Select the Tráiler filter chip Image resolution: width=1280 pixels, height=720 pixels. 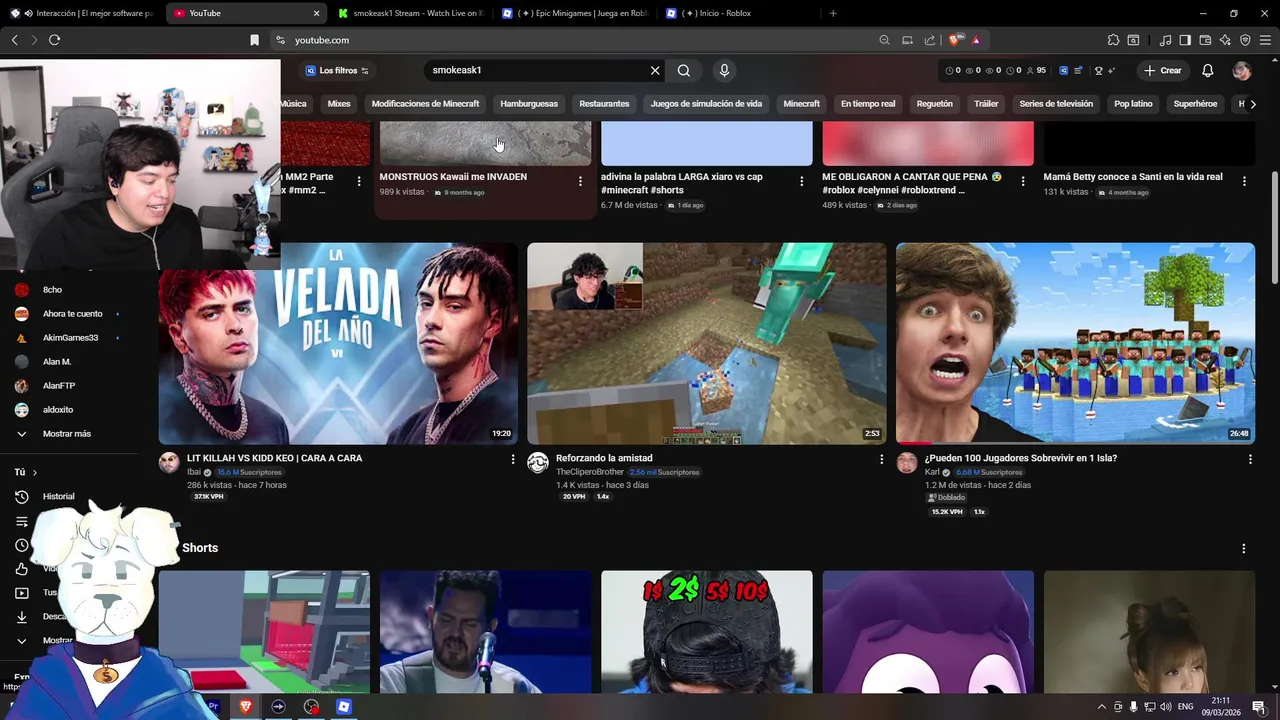[x=986, y=104]
